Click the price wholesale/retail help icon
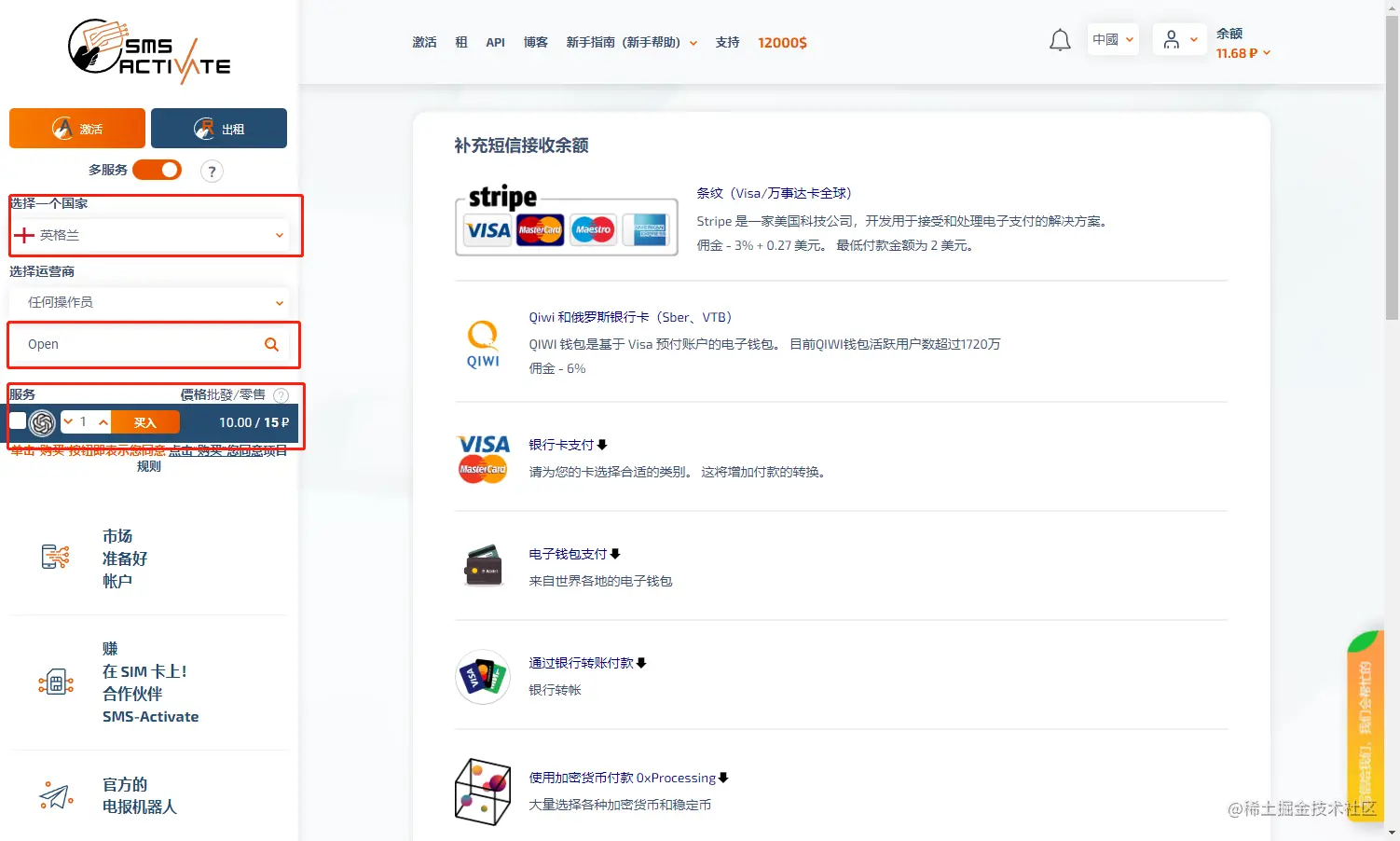 [281, 395]
